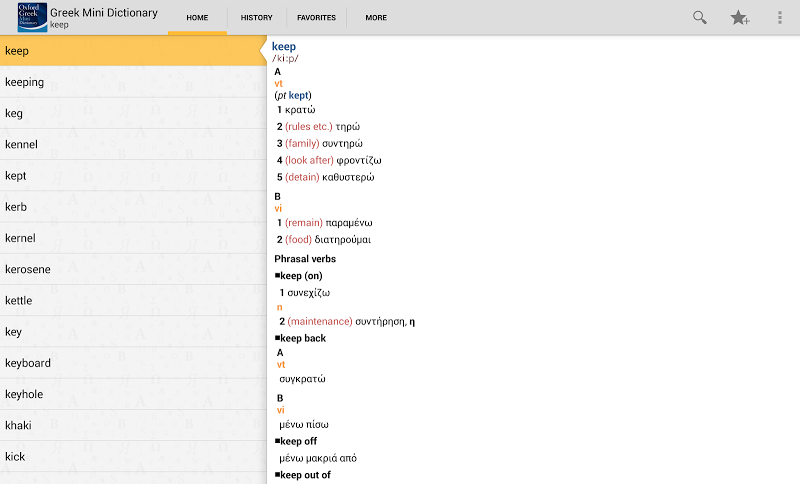Choose 'kick' in the word list
The height and width of the screenshot is (484, 800).
132,456
